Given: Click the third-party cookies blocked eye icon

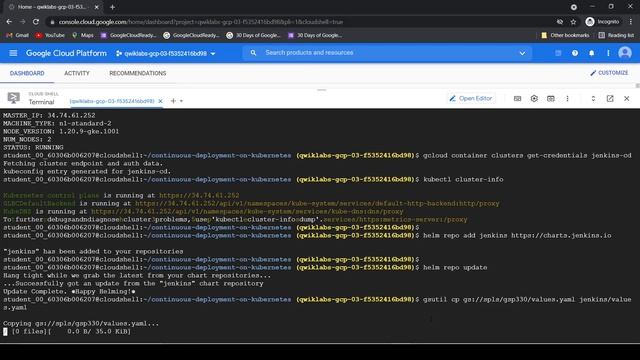Looking at the screenshot, I should tap(560, 22).
